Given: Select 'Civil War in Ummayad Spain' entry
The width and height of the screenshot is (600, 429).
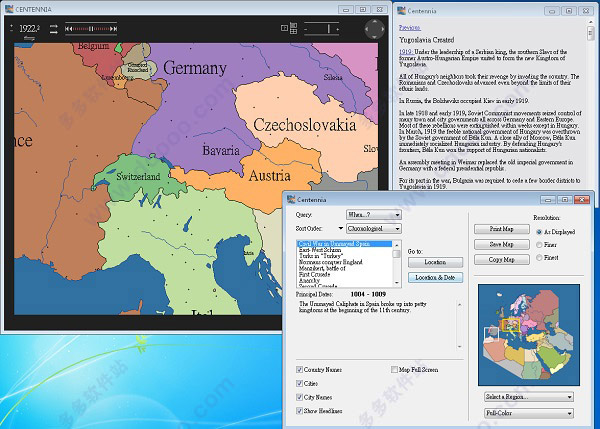Looking at the screenshot, I should [344, 244].
